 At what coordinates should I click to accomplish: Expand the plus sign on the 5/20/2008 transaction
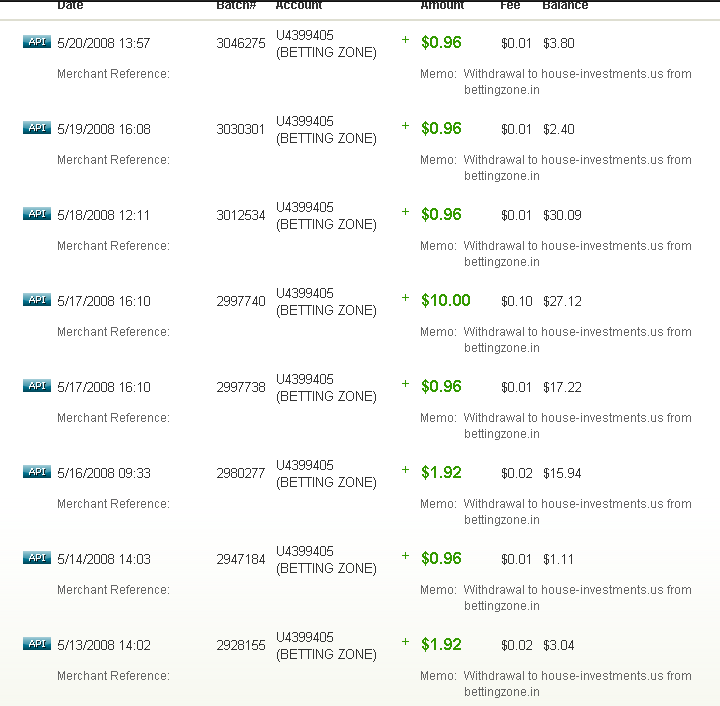coord(405,40)
